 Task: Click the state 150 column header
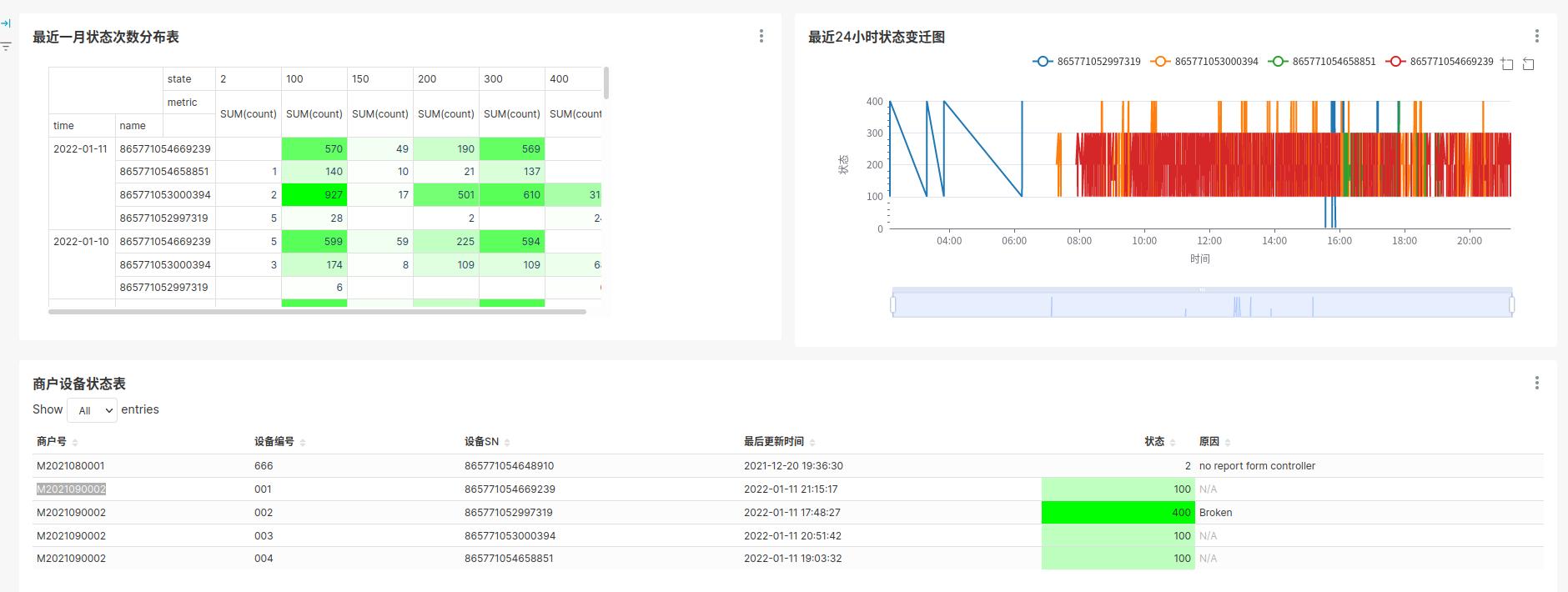pyautogui.click(x=380, y=78)
